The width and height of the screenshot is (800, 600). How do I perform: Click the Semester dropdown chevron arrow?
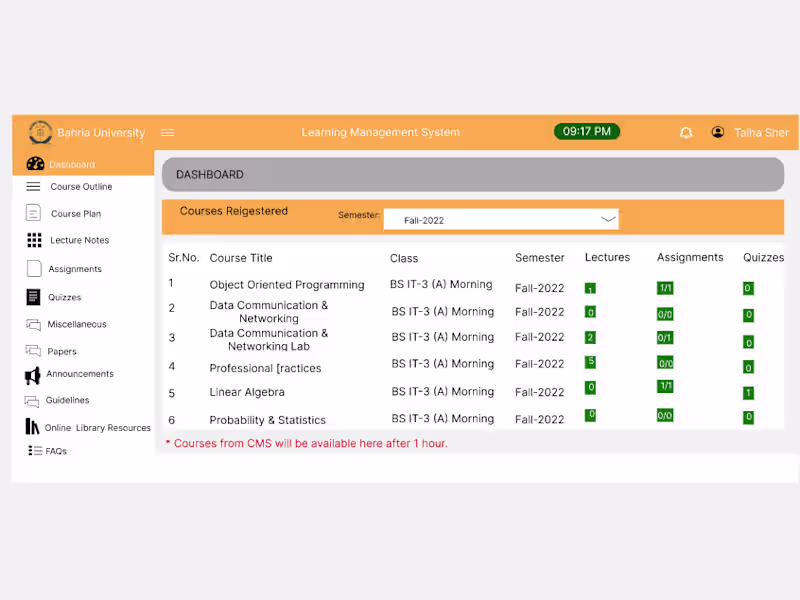point(608,219)
